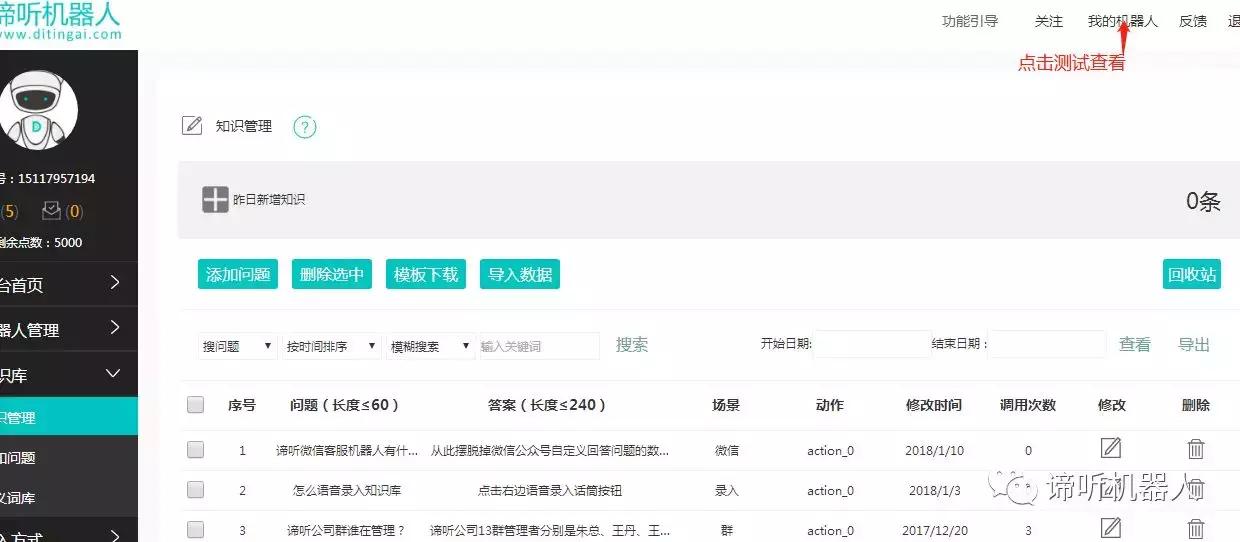Click answer cell 点击右边语音录入话筒按钮
The image size is (1240, 542).
(548, 491)
